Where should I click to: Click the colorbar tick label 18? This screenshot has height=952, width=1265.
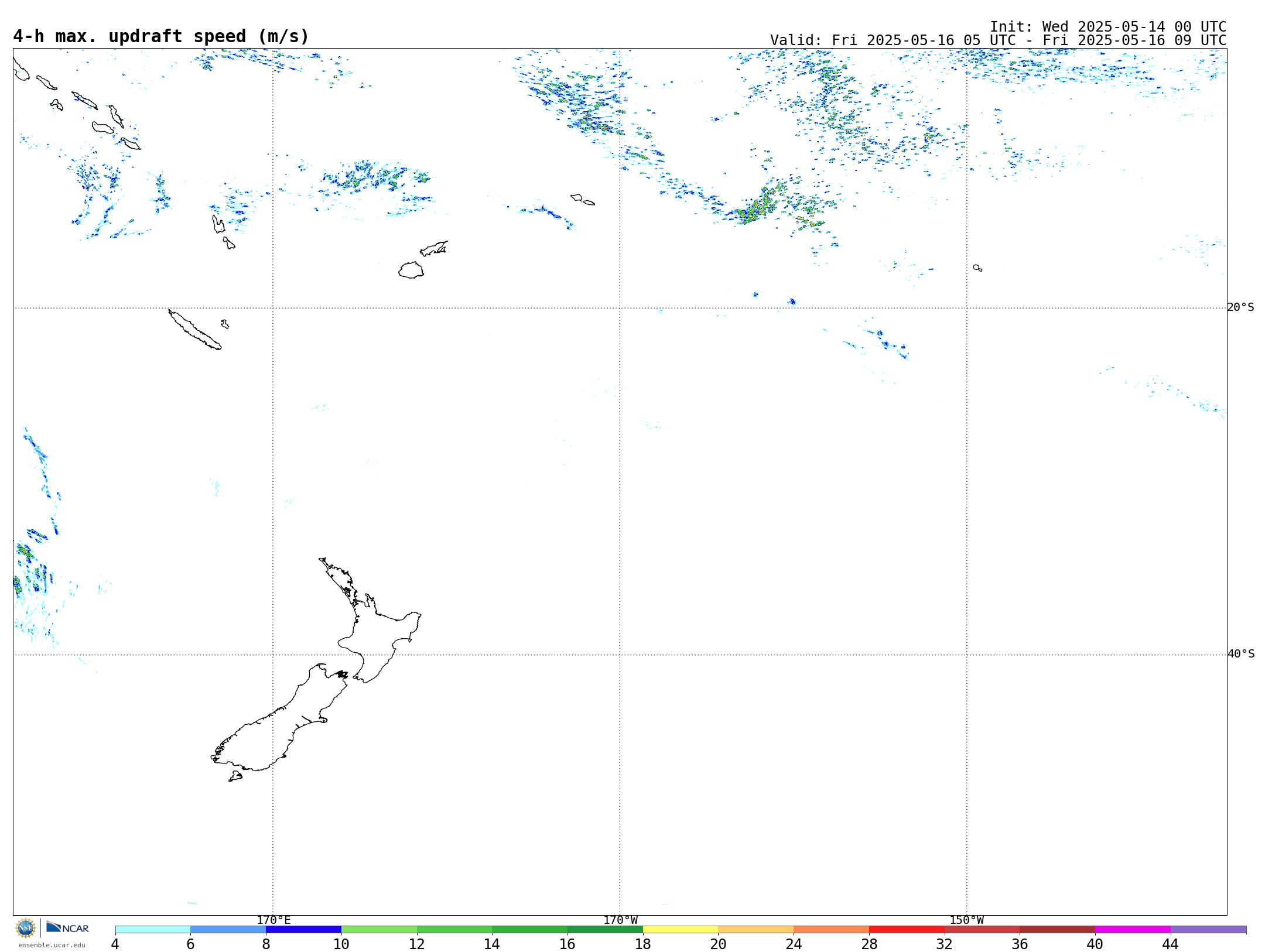click(642, 944)
